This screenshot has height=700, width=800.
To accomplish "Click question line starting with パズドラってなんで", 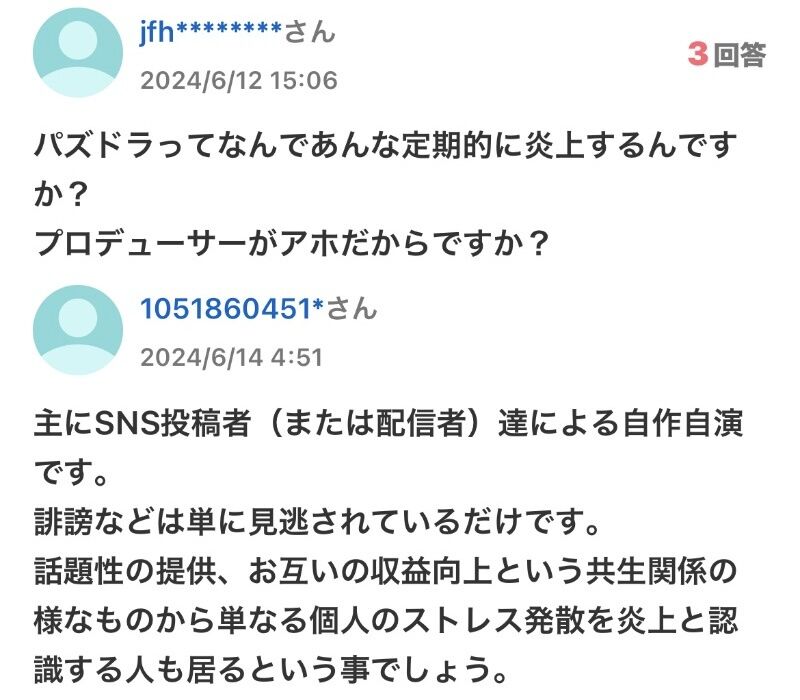I will pyautogui.click(x=385, y=148).
